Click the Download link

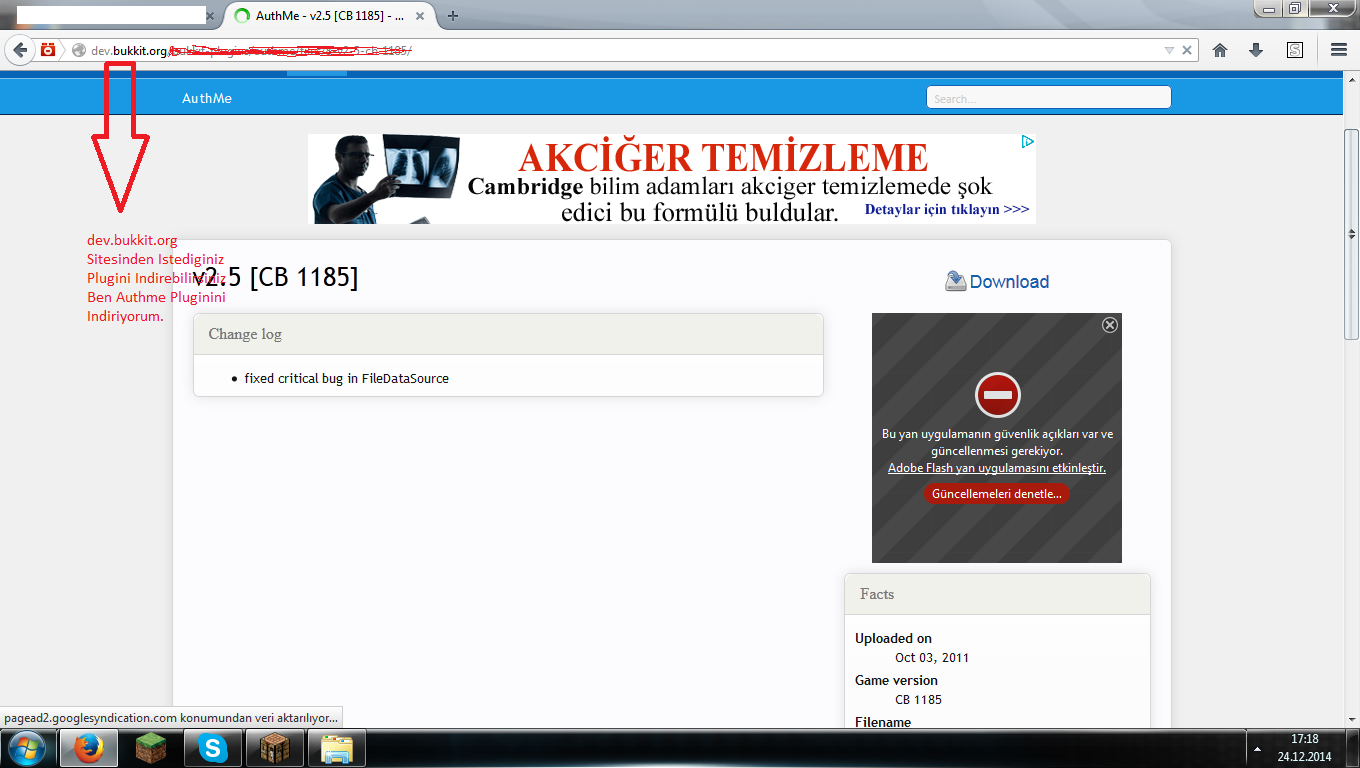click(997, 281)
